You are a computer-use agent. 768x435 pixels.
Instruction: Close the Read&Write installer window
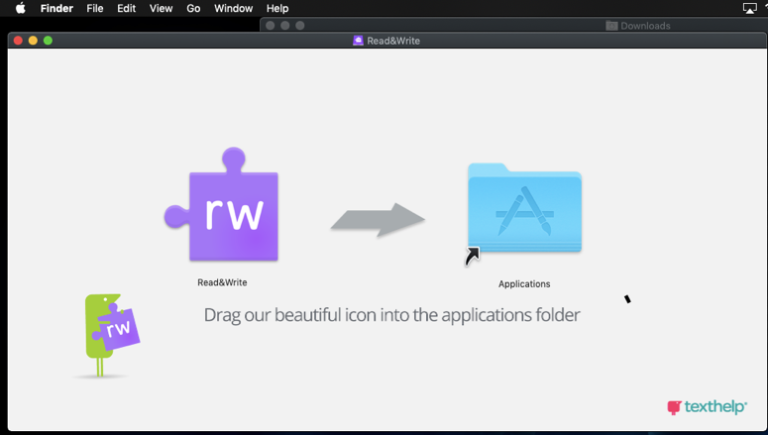pos(18,41)
